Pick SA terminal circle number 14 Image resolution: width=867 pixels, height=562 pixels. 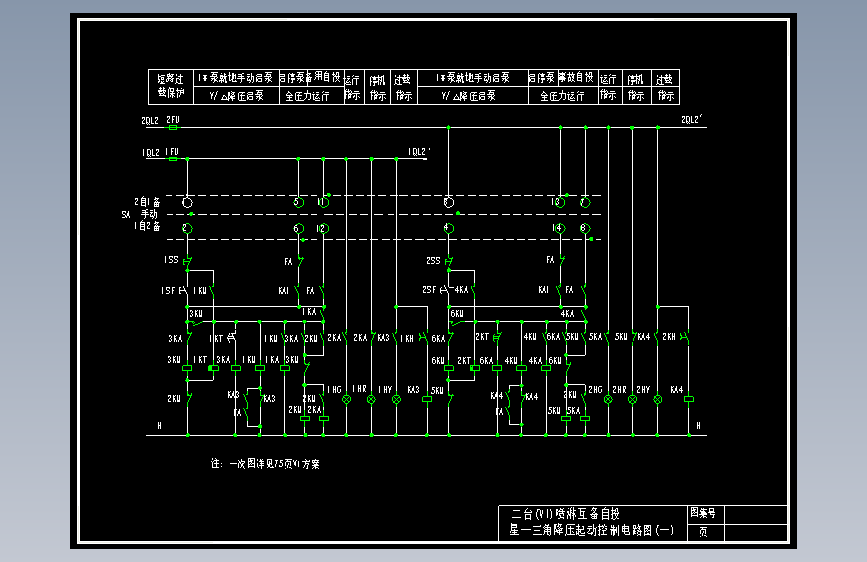pyautogui.click(x=560, y=228)
